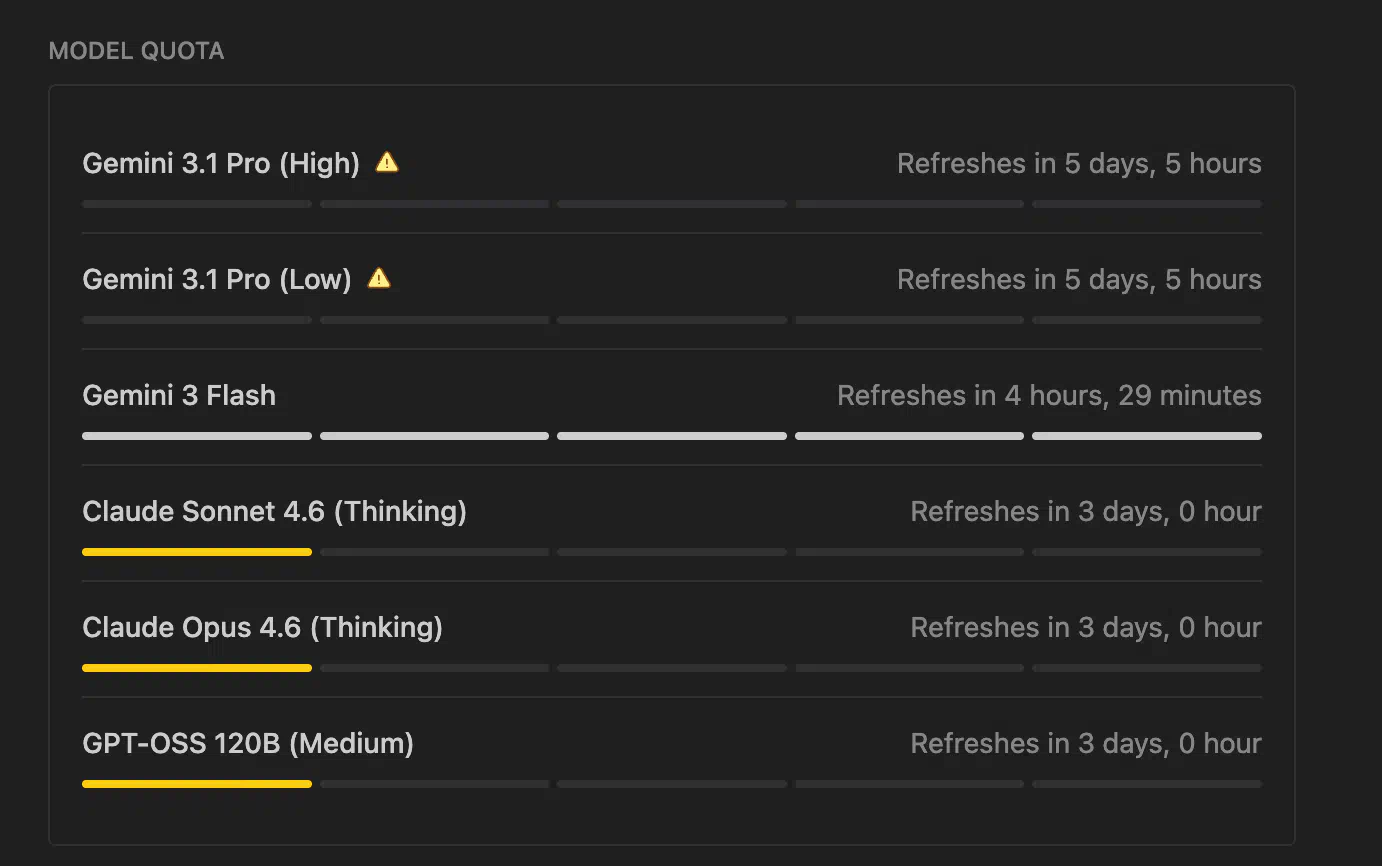Select the Gemini 3.1 Pro (High) model name

coord(221,164)
